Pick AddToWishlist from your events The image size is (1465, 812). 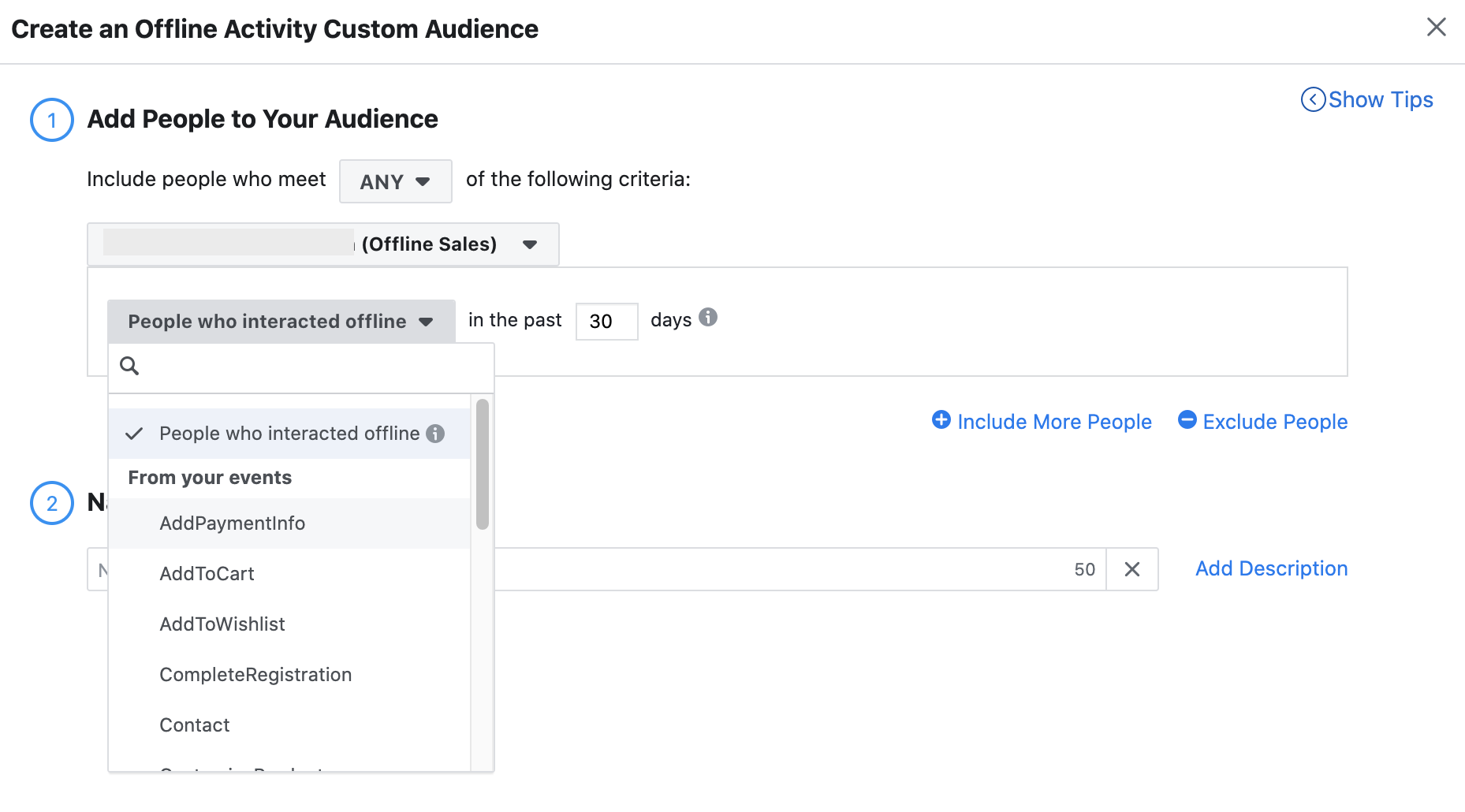coord(222,624)
